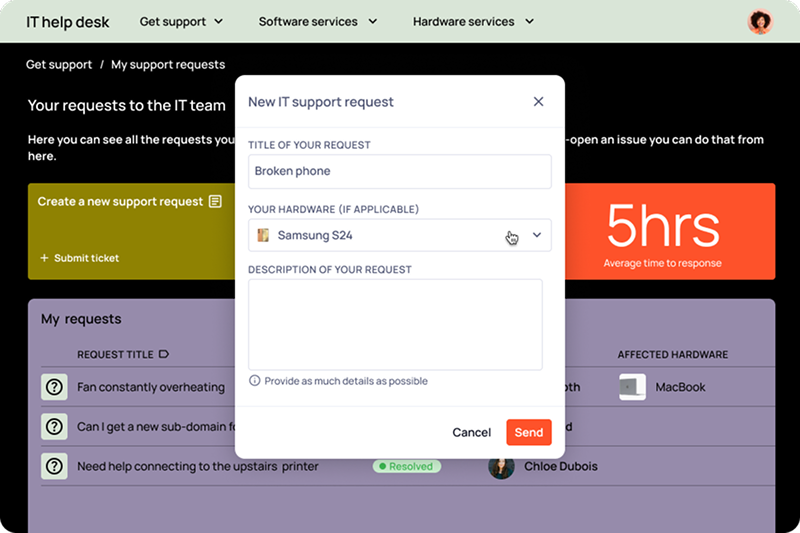Close the New IT support request dialog
The width and height of the screenshot is (800, 533).
click(538, 102)
